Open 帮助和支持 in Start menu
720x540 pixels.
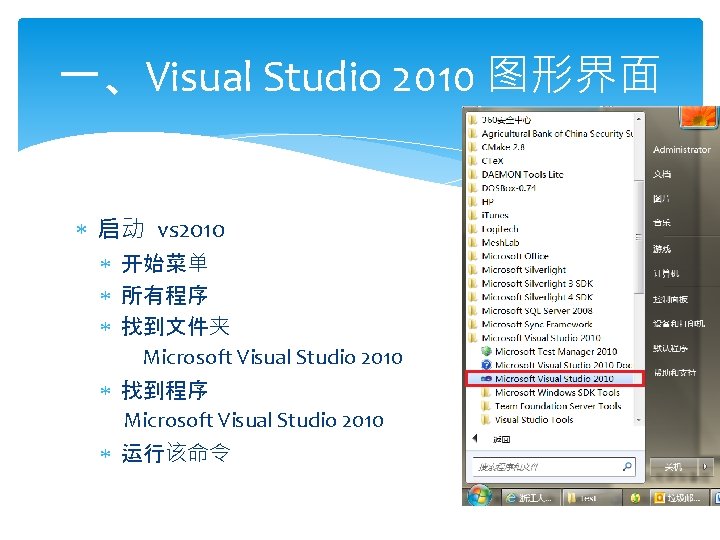pos(675,372)
